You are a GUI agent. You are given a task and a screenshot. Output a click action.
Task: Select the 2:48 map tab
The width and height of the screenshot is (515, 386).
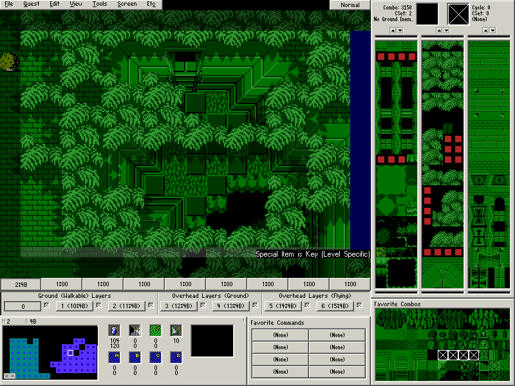21,284
